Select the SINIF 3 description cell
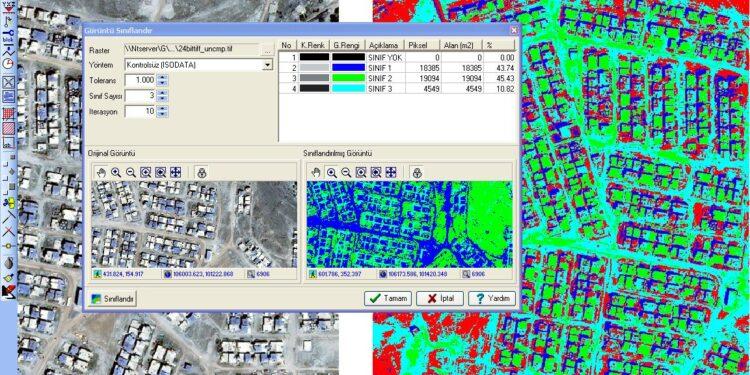The width and height of the screenshot is (750, 375). pos(386,88)
